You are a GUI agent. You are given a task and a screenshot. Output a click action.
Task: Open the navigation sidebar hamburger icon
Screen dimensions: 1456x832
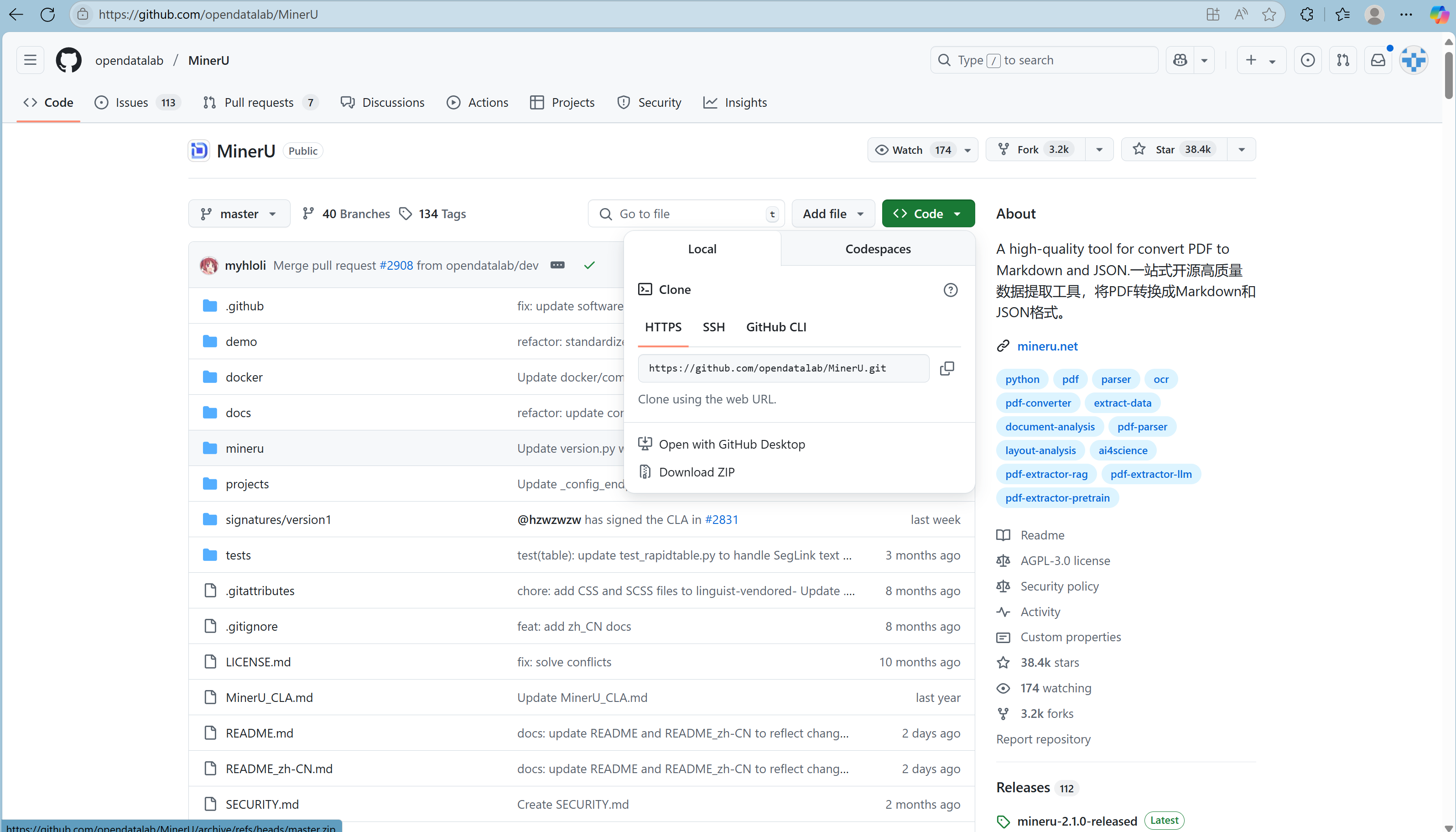pyautogui.click(x=30, y=60)
